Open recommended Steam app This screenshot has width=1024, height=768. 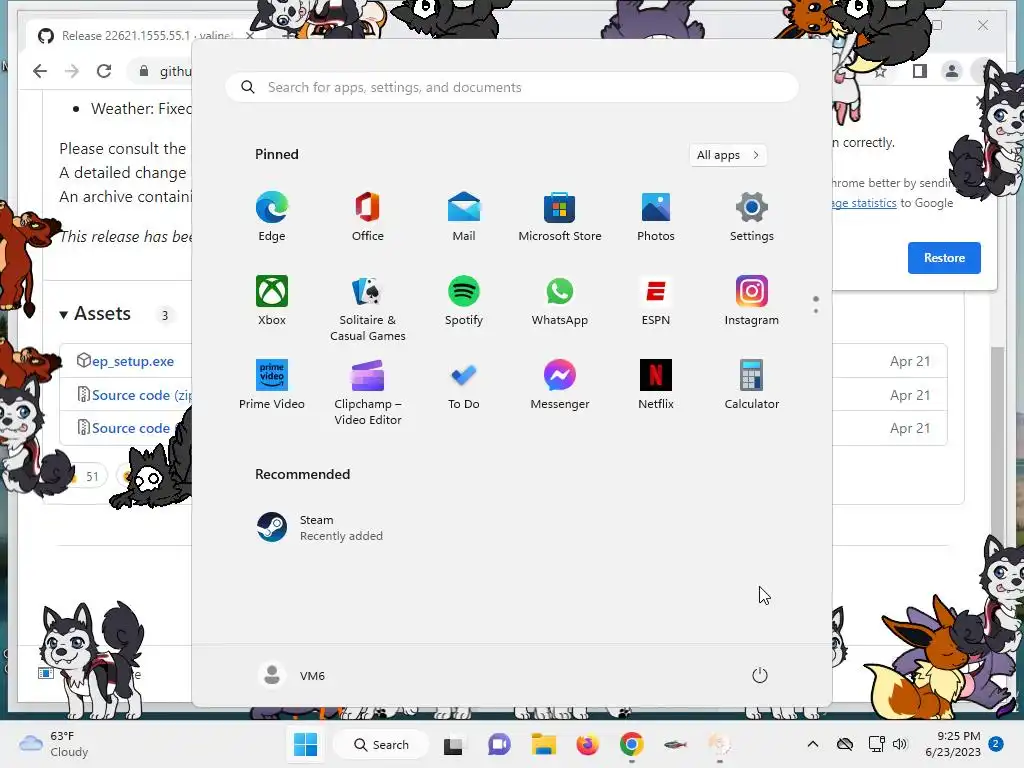coord(320,528)
